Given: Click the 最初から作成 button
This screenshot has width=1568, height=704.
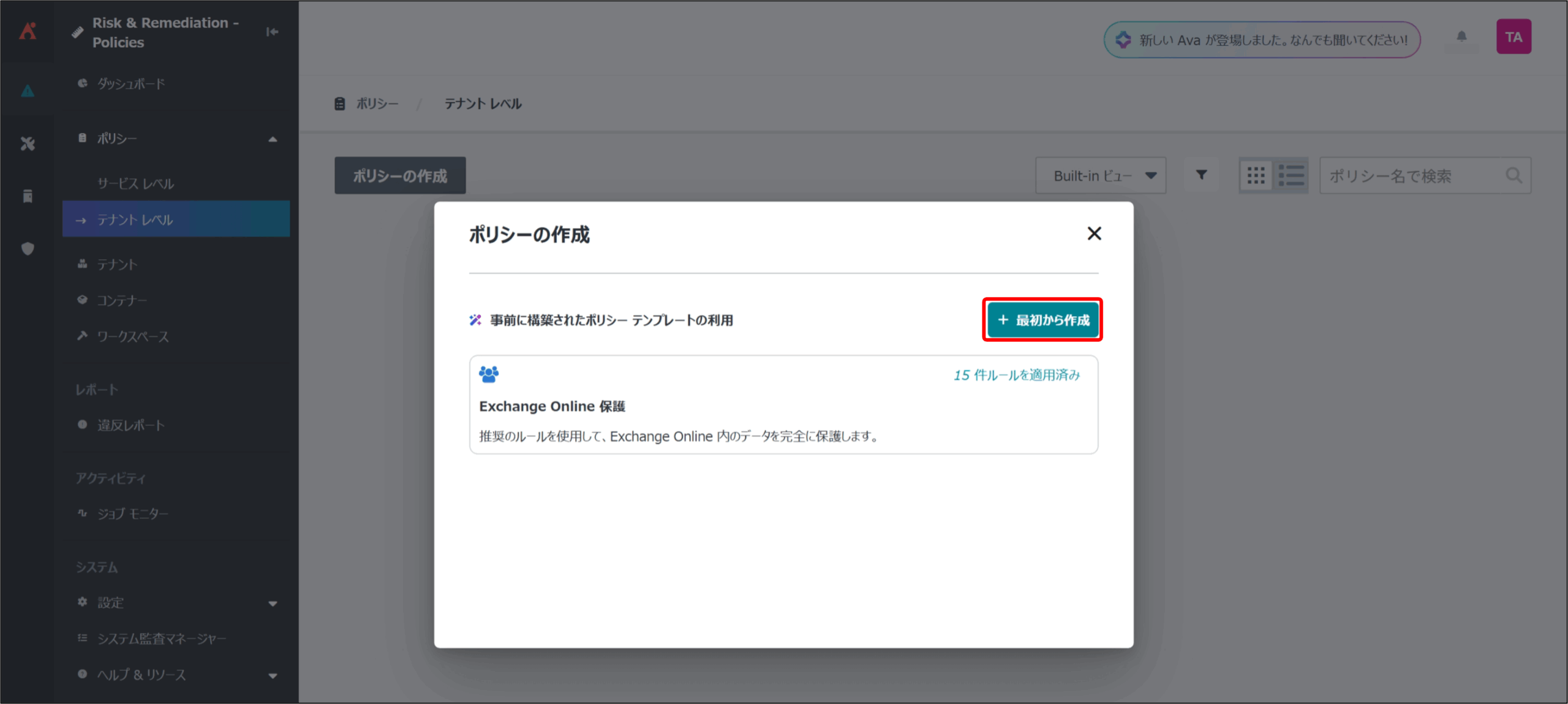Looking at the screenshot, I should pyautogui.click(x=1042, y=320).
